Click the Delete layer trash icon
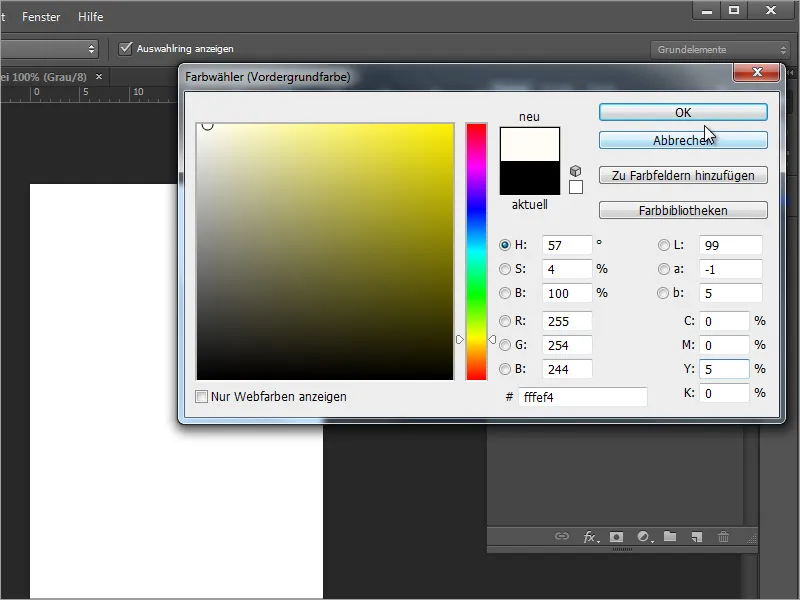 click(724, 537)
